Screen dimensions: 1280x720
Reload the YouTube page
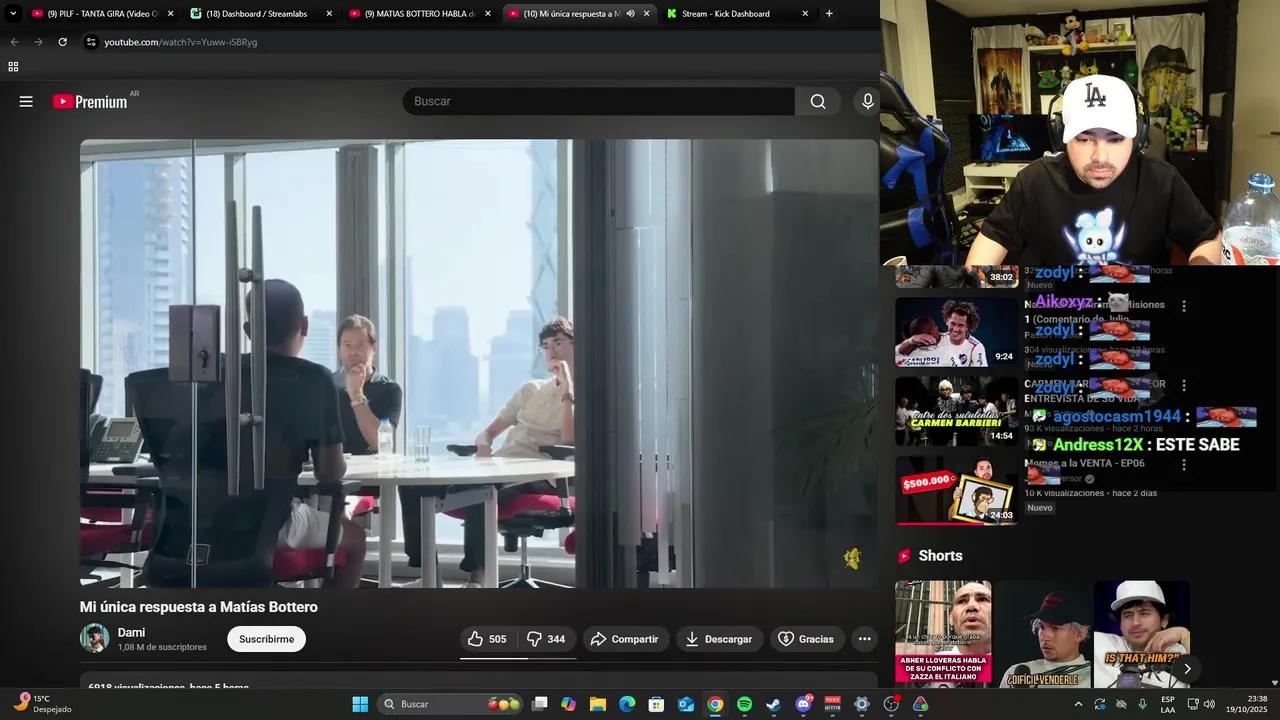[x=62, y=42]
